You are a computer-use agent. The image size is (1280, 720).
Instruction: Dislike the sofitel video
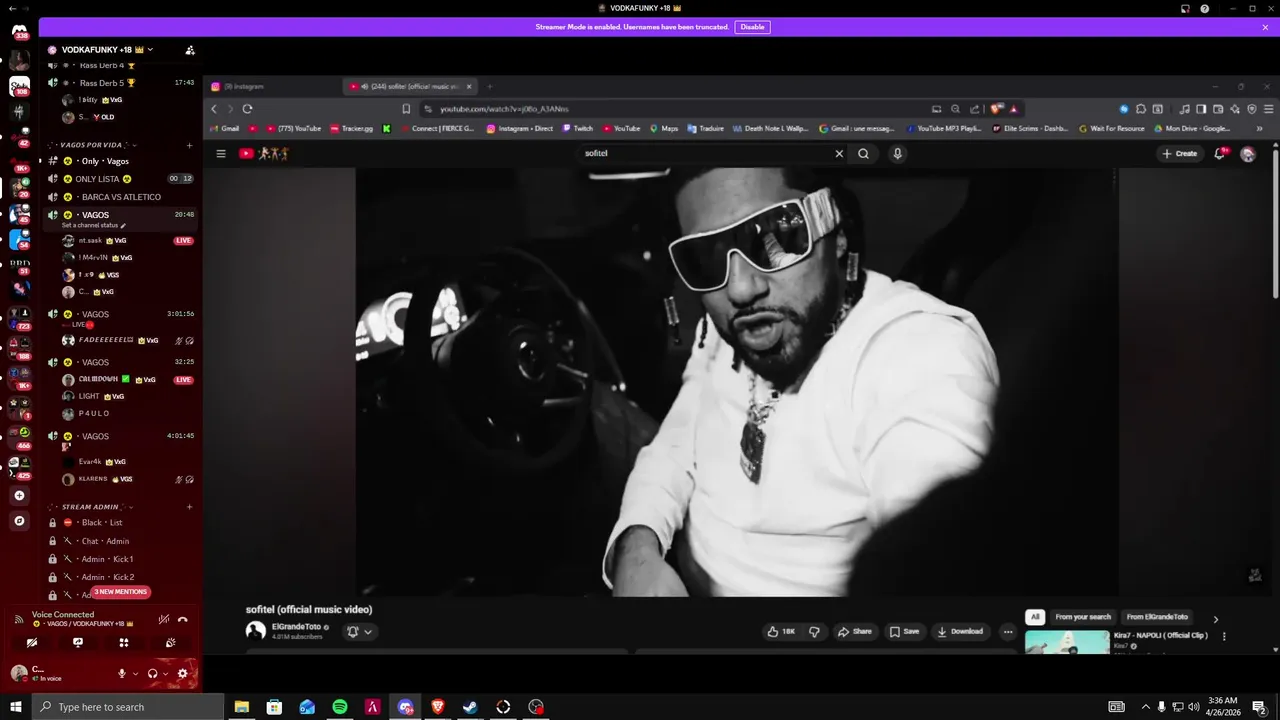[814, 632]
